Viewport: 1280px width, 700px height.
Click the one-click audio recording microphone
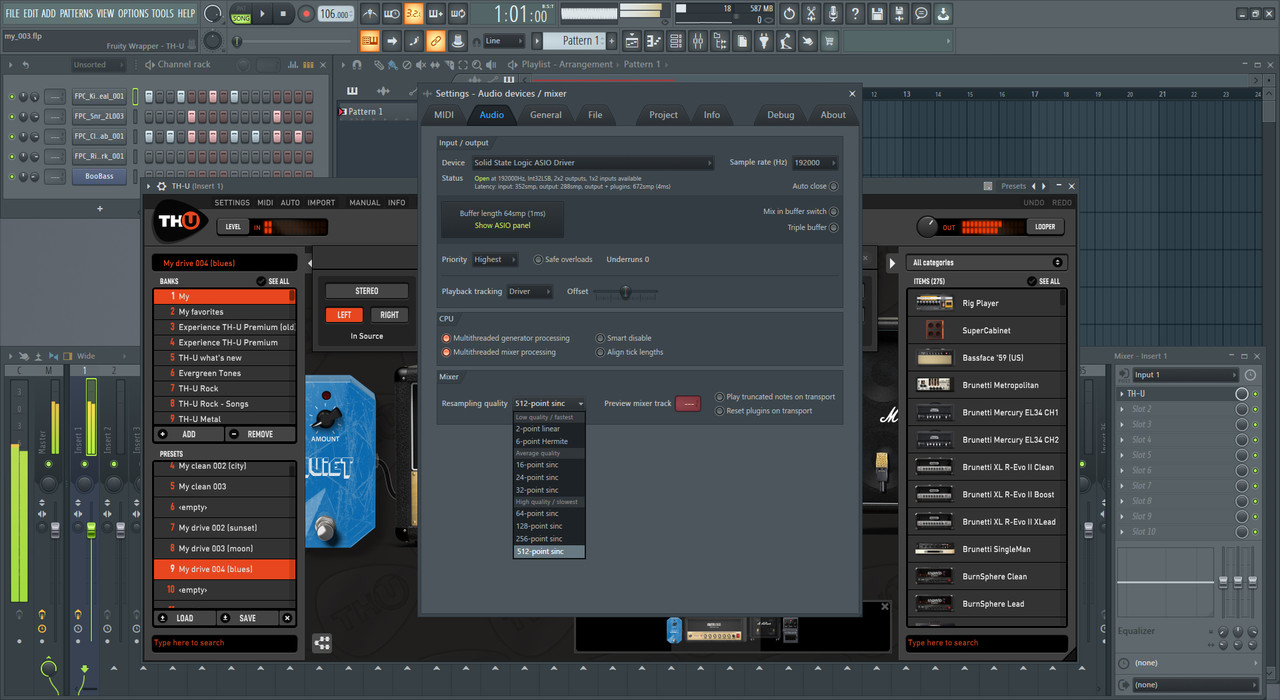[x=833, y=14]
